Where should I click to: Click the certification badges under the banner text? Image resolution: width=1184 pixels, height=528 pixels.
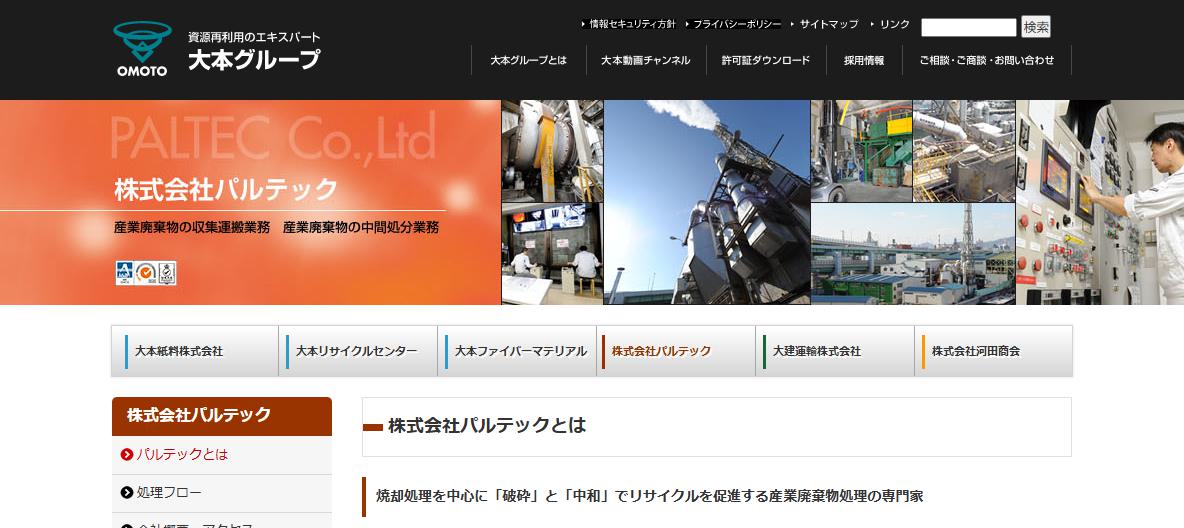146,273
